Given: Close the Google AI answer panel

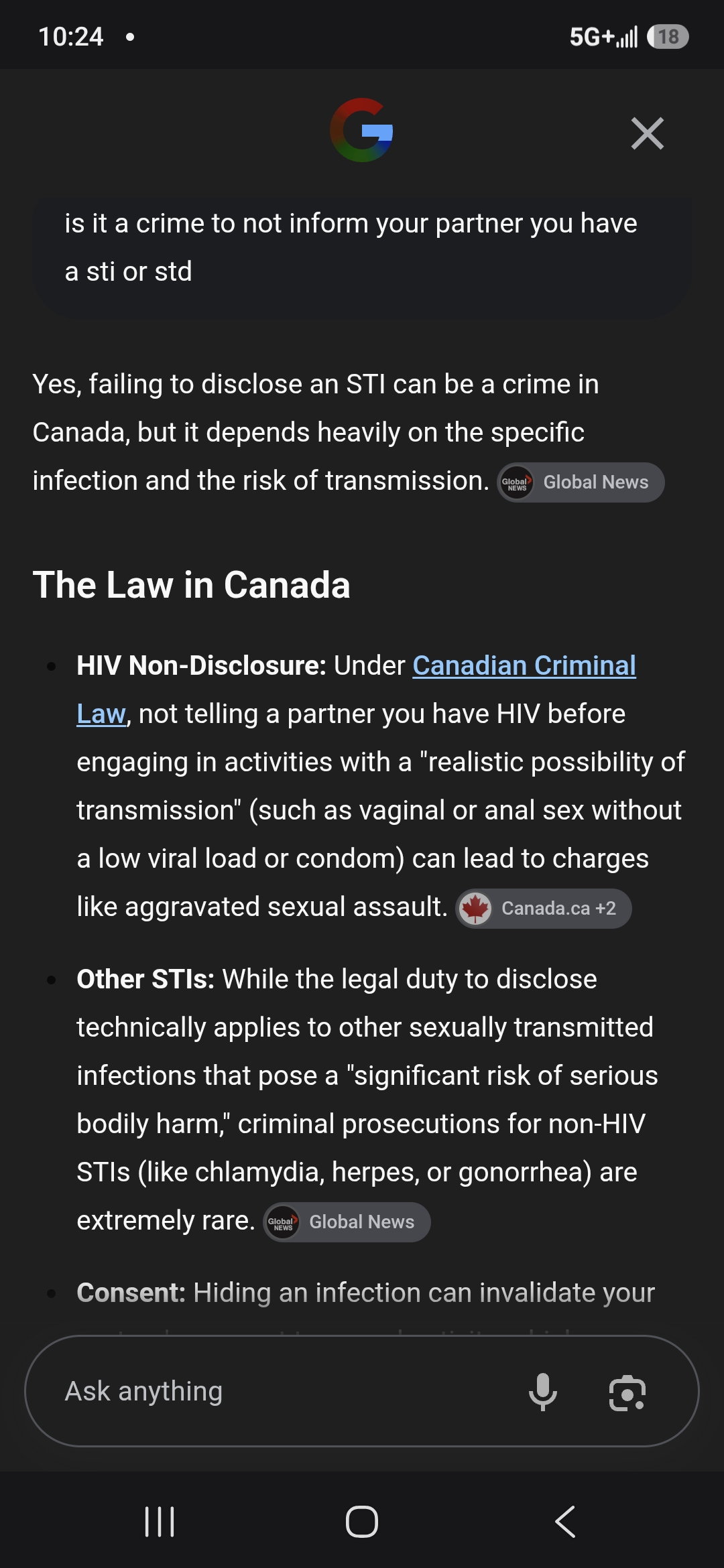Looking at the screenshot, I should point(648,133).
